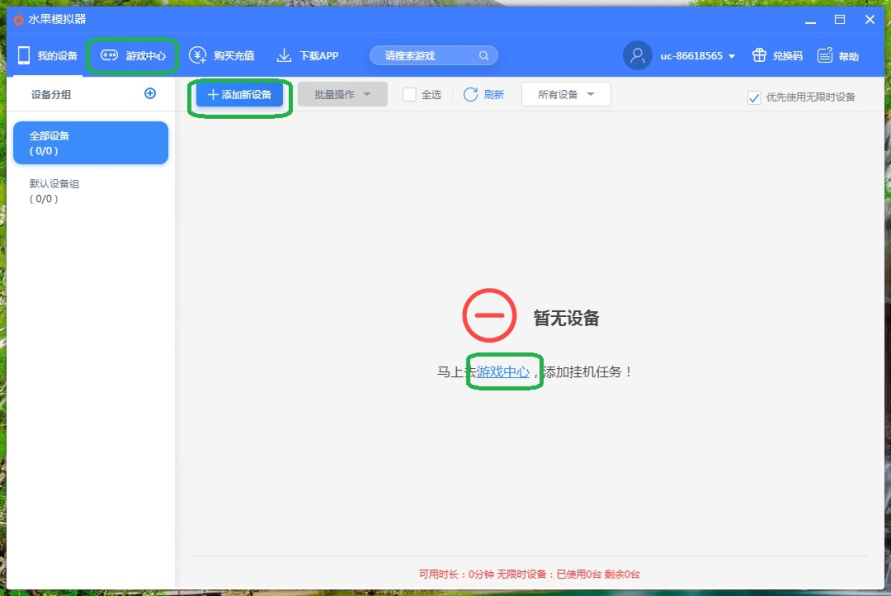The width and height of the screenshot is (891, 596).
Task: Check the 全选 checkbox
Action: pos(409,94)
